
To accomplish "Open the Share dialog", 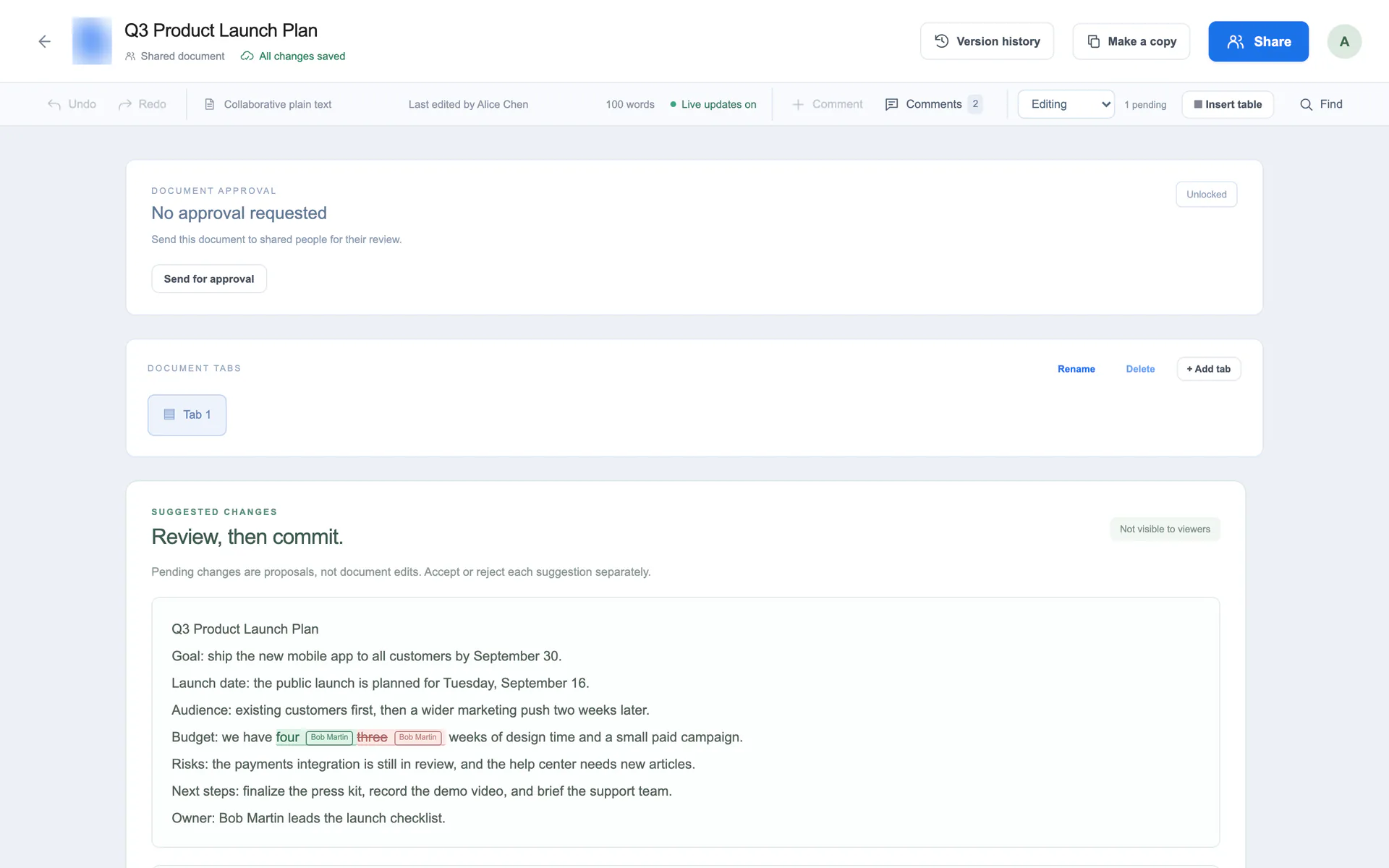I will 1258,41.
